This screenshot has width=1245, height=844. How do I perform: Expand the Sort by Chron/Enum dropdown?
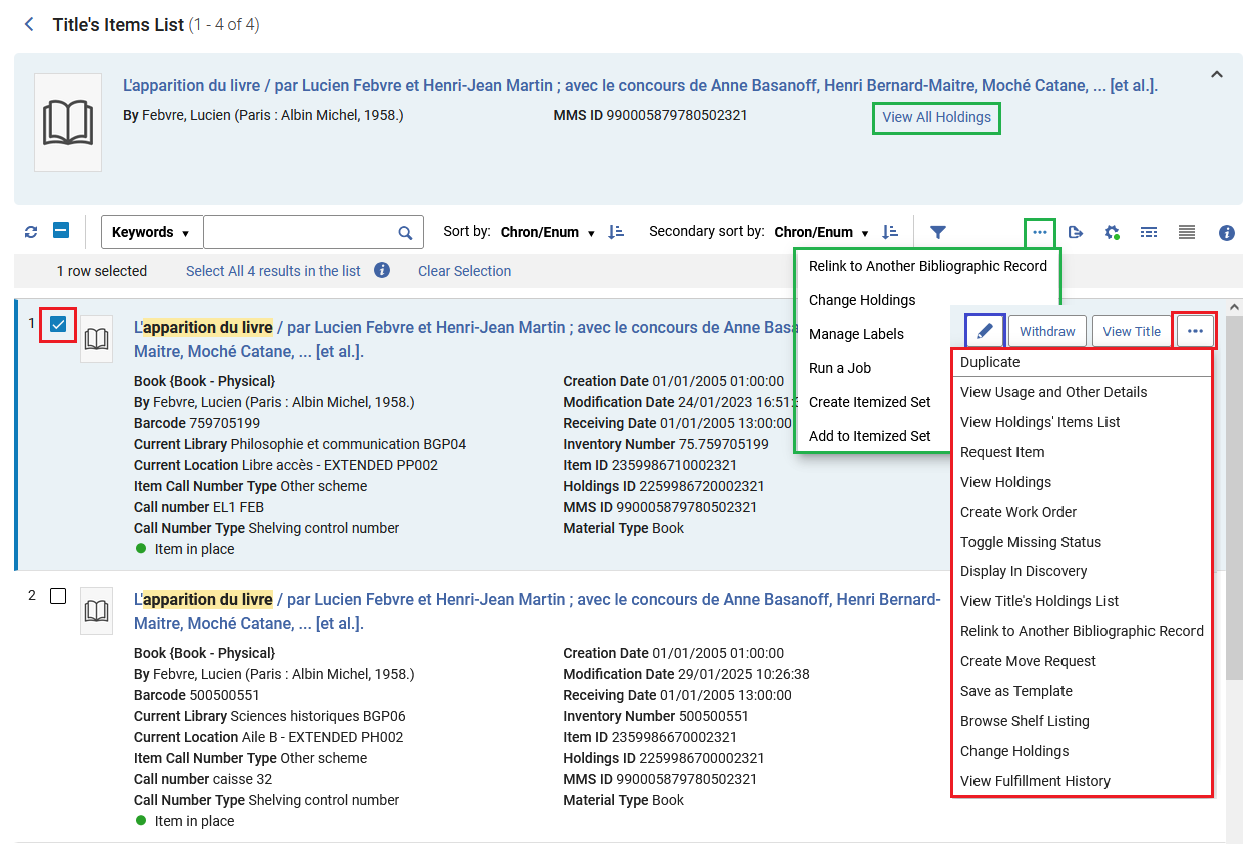click(548, 232)
